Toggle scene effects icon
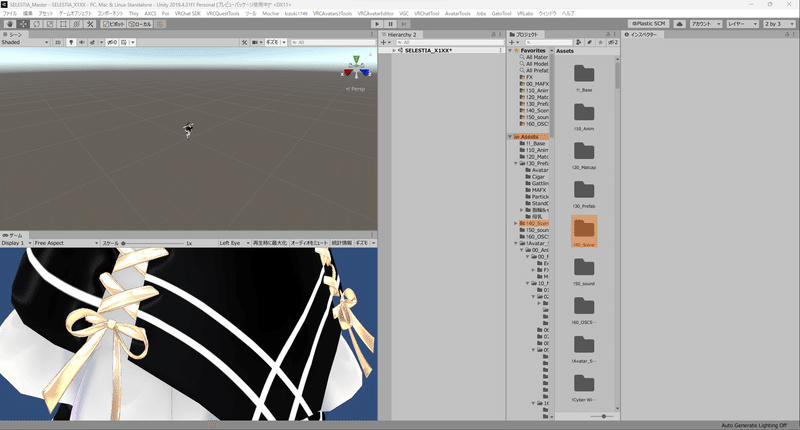The width and height of the screenshot is (800, 430). pos(92,42)
